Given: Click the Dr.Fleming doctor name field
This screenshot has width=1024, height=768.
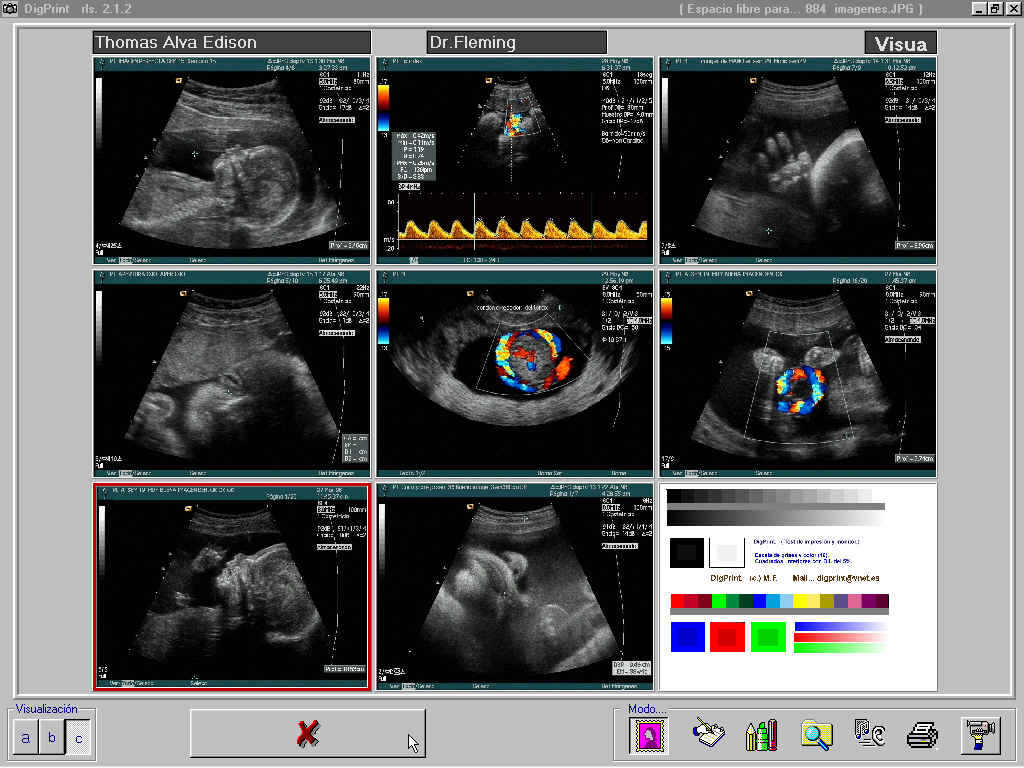Looking at the screenshot, I should click(517, 42).
